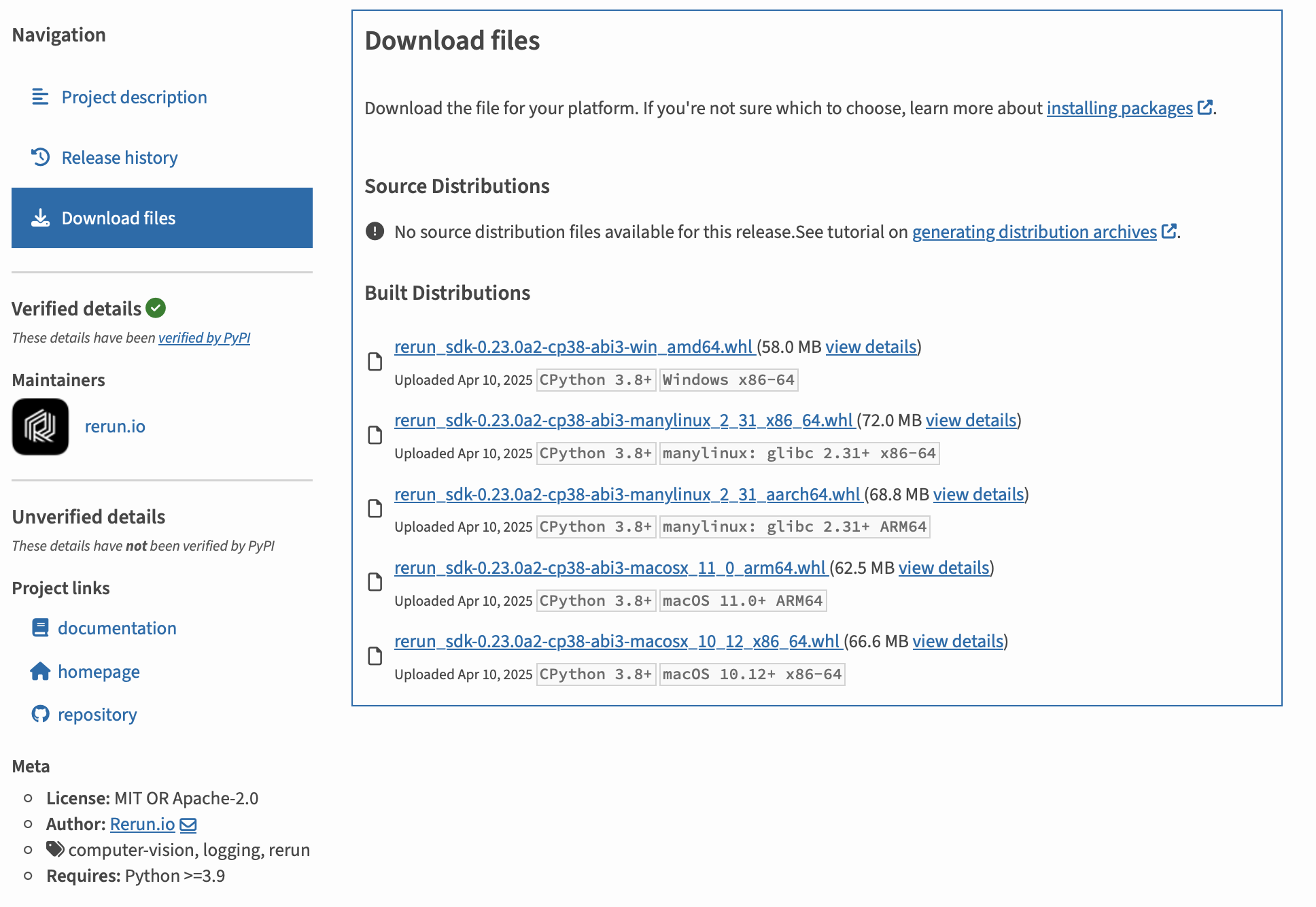Download the manylinux_2_31_aarch64 wheel

628,494
